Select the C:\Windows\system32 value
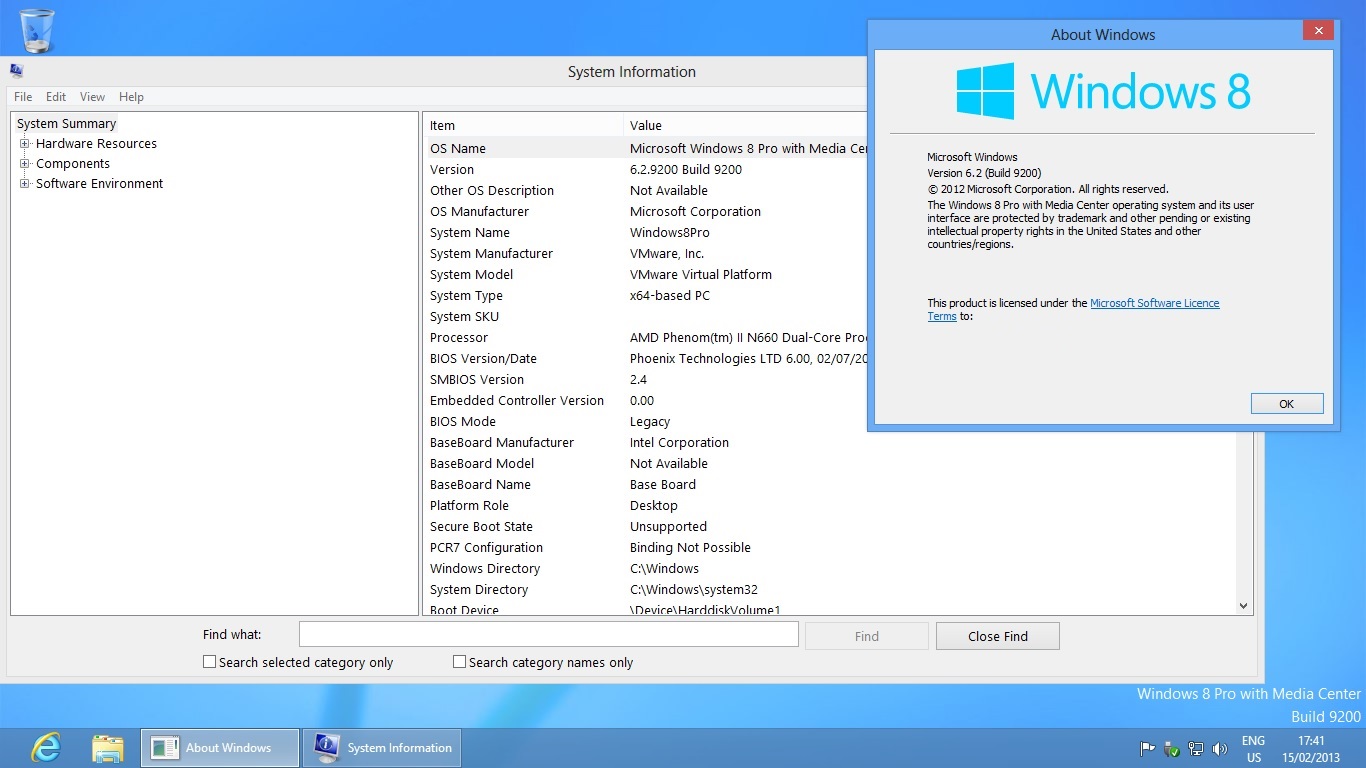 (x=694, y=589)
